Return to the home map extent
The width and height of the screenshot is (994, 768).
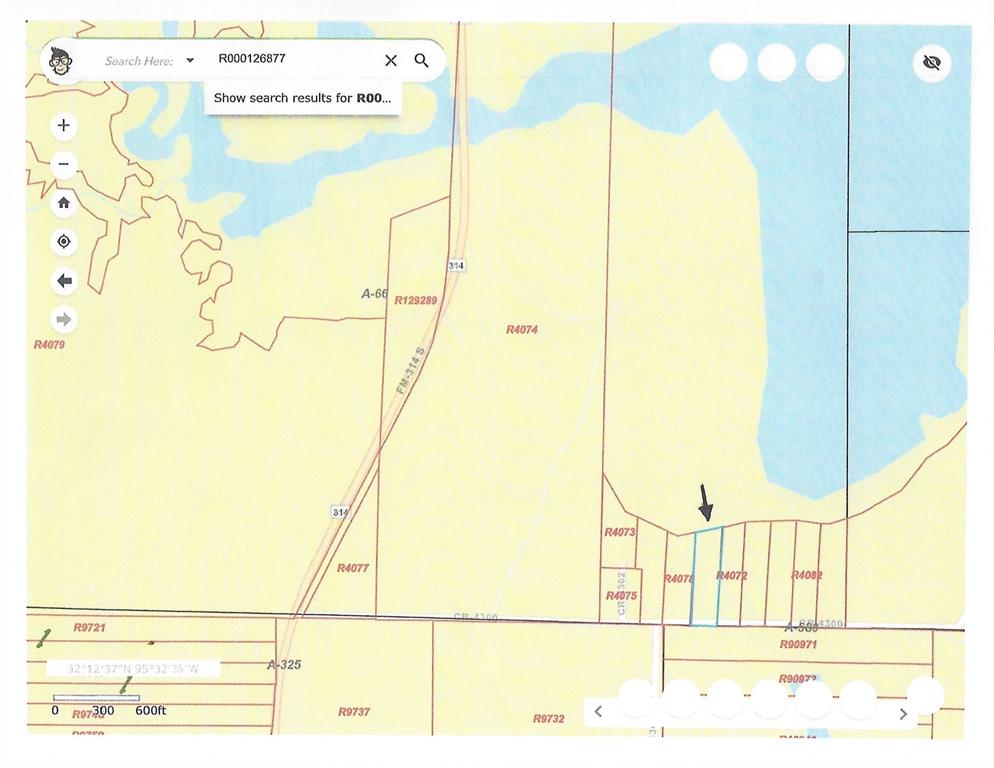[64, 203]
